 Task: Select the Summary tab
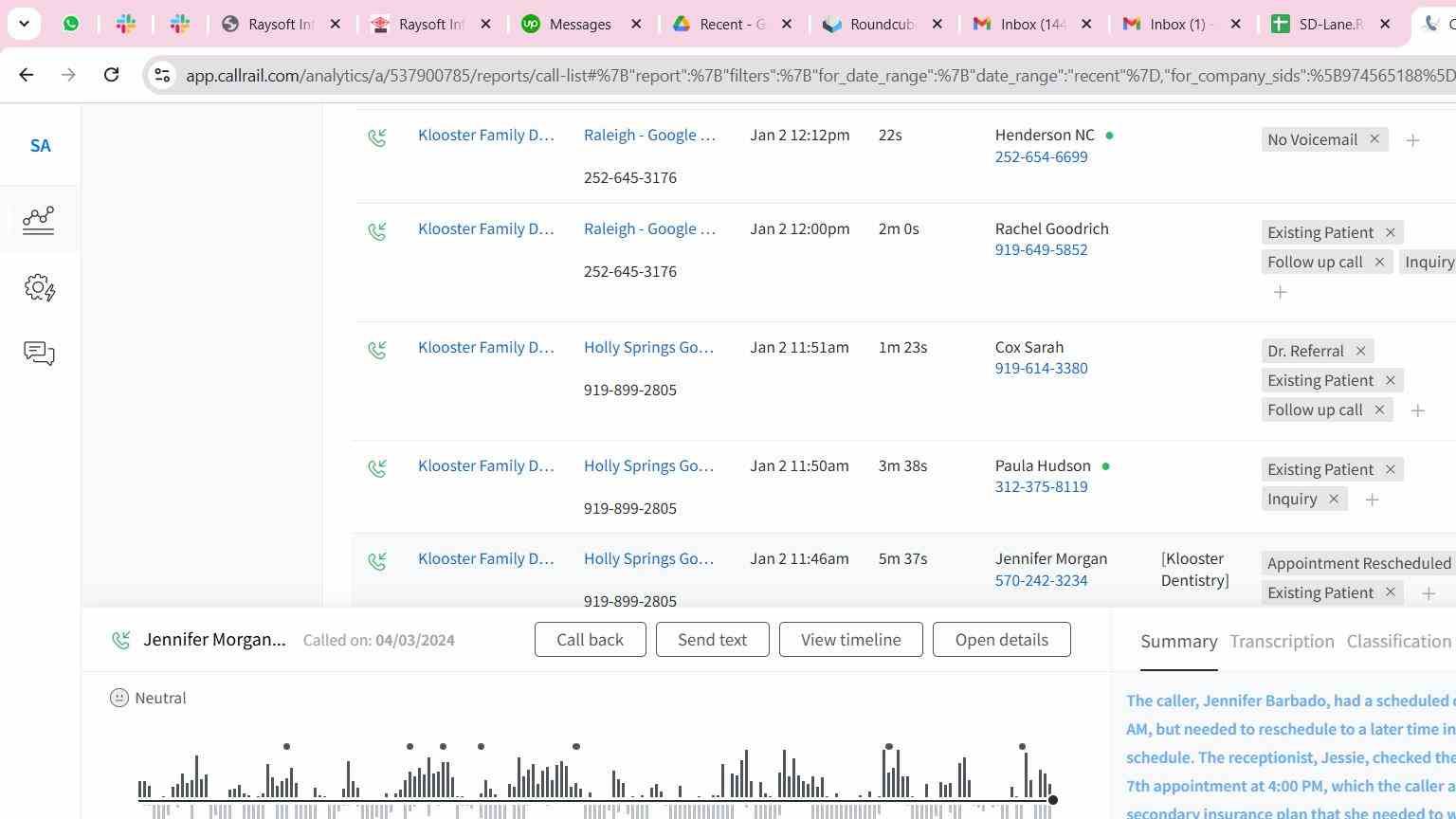point(1178,642)
